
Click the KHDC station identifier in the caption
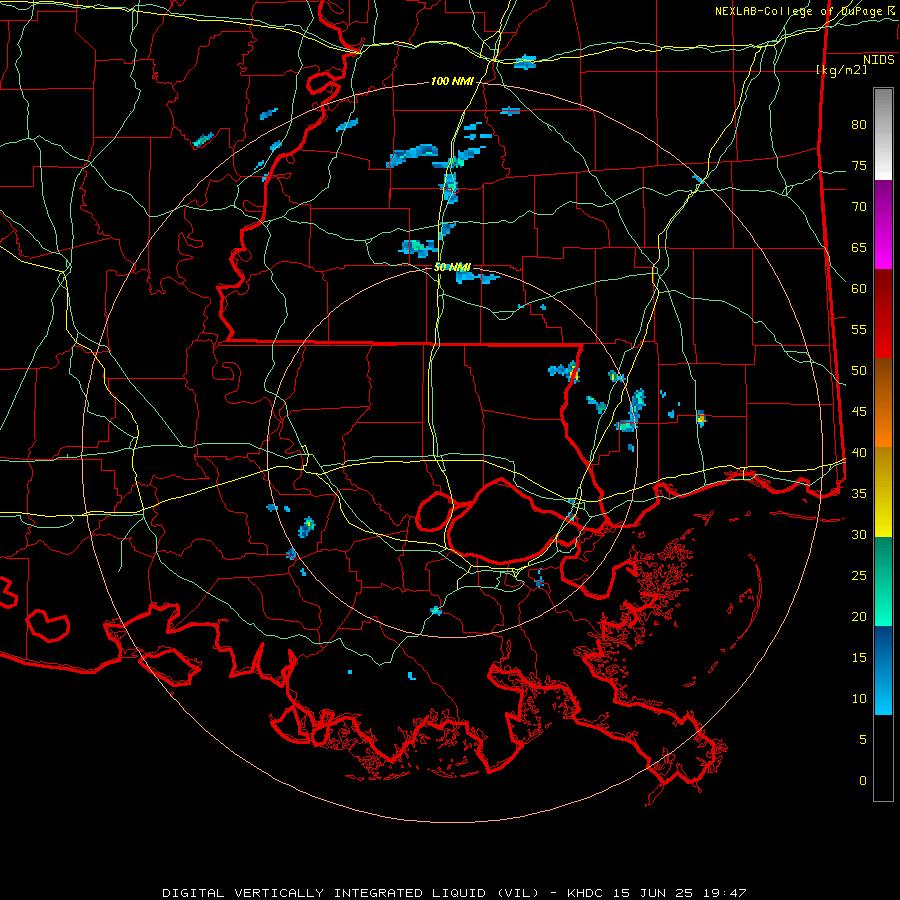coord(585,893)
